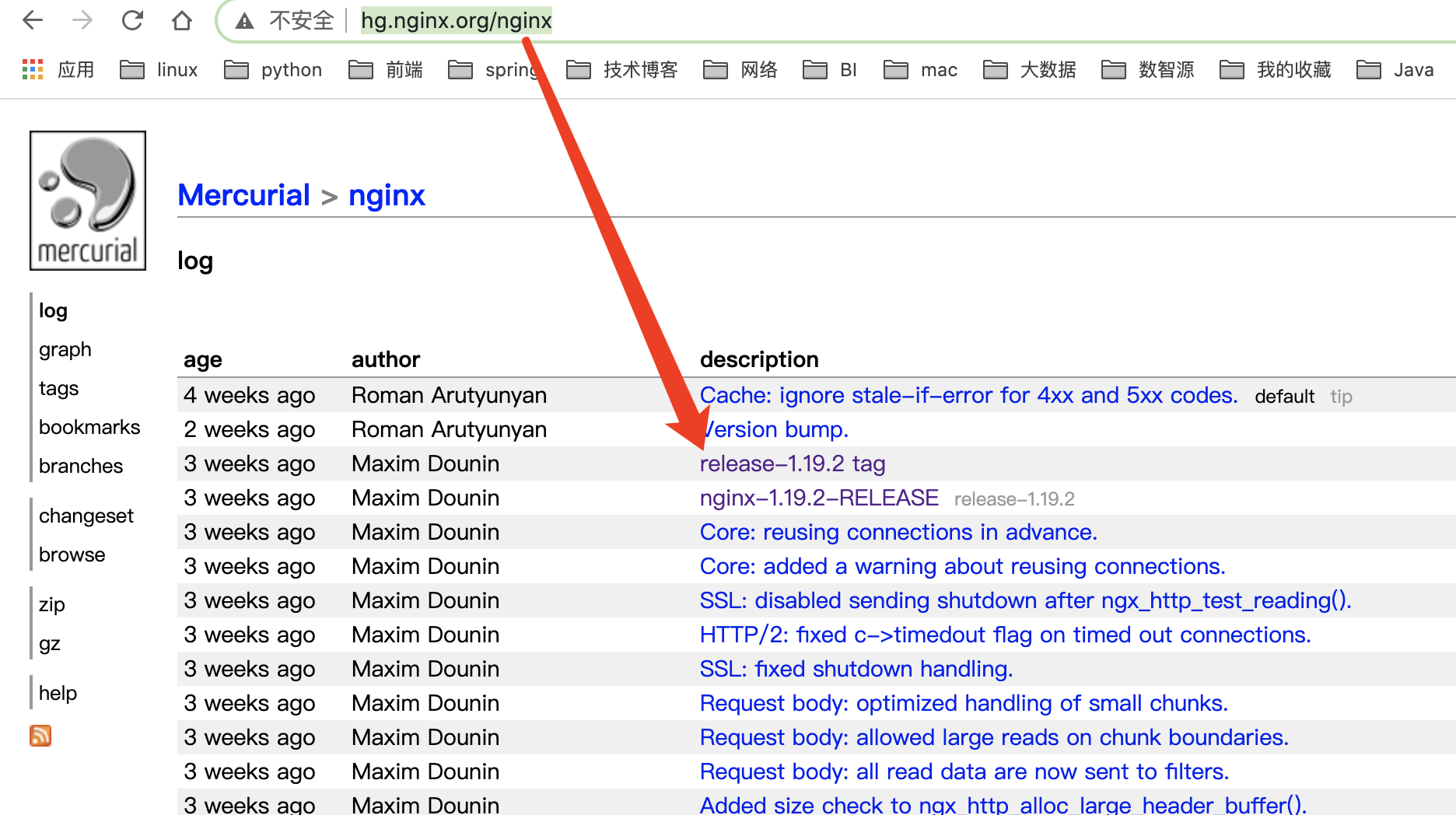Screen dimensions: 1456x815
Task: Select graph in the sidebar menu
Action: pos(65,350)
